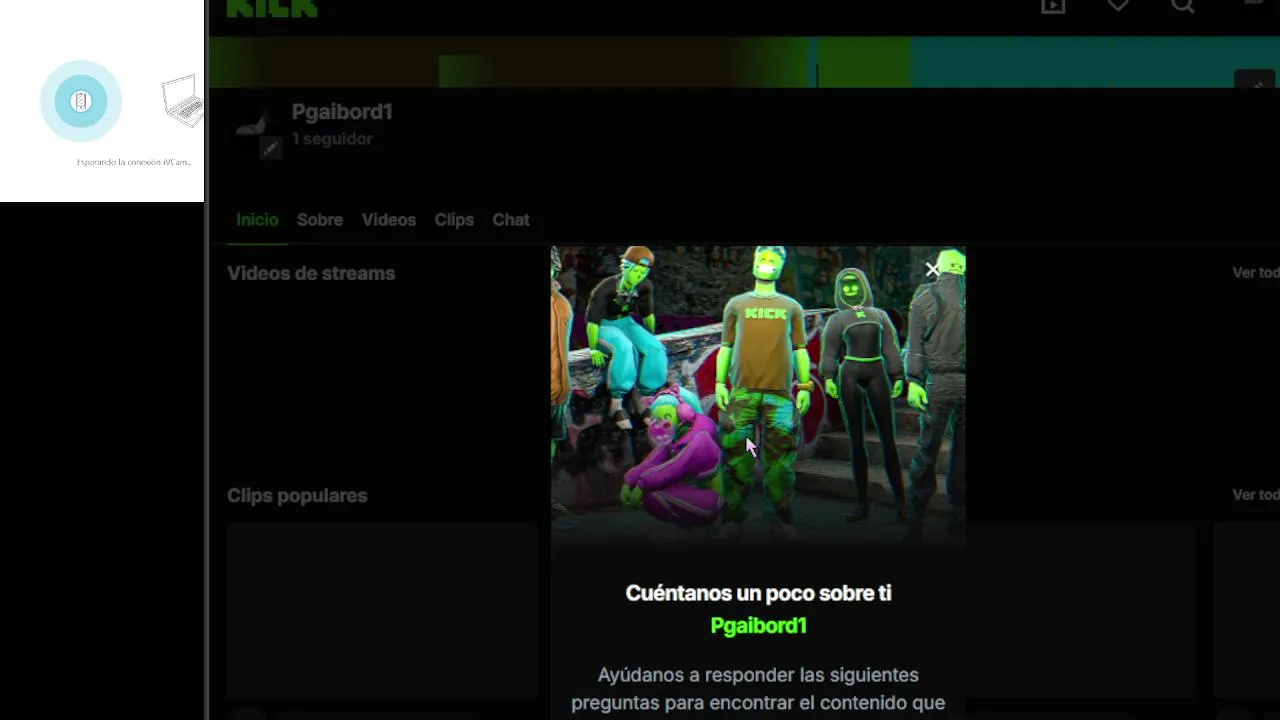Click 'Esperando la conexión iVCam' status text
This screenshot has width=1280, height=720.
coord(134,162)
